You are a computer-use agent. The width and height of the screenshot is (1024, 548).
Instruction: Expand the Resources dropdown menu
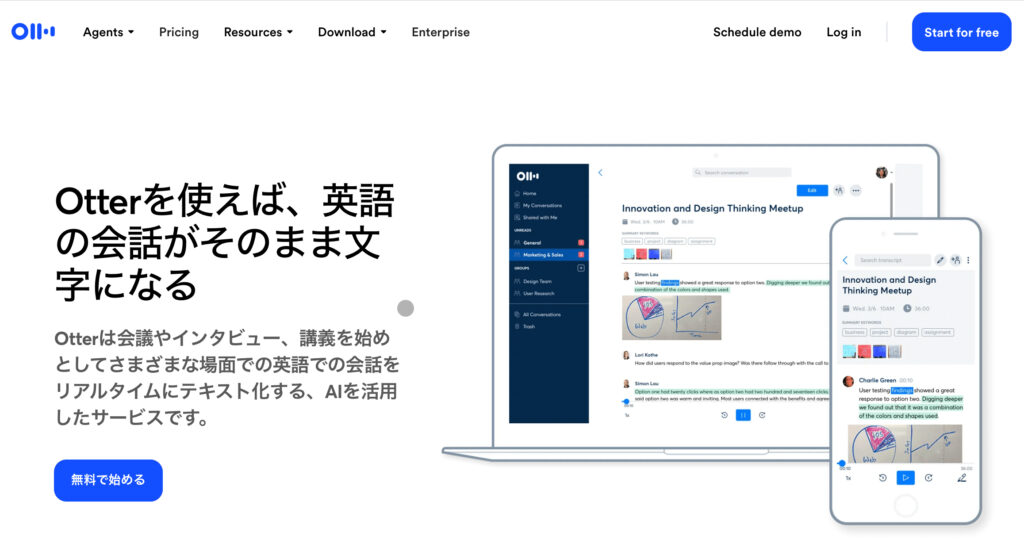(x=258, y=32)
